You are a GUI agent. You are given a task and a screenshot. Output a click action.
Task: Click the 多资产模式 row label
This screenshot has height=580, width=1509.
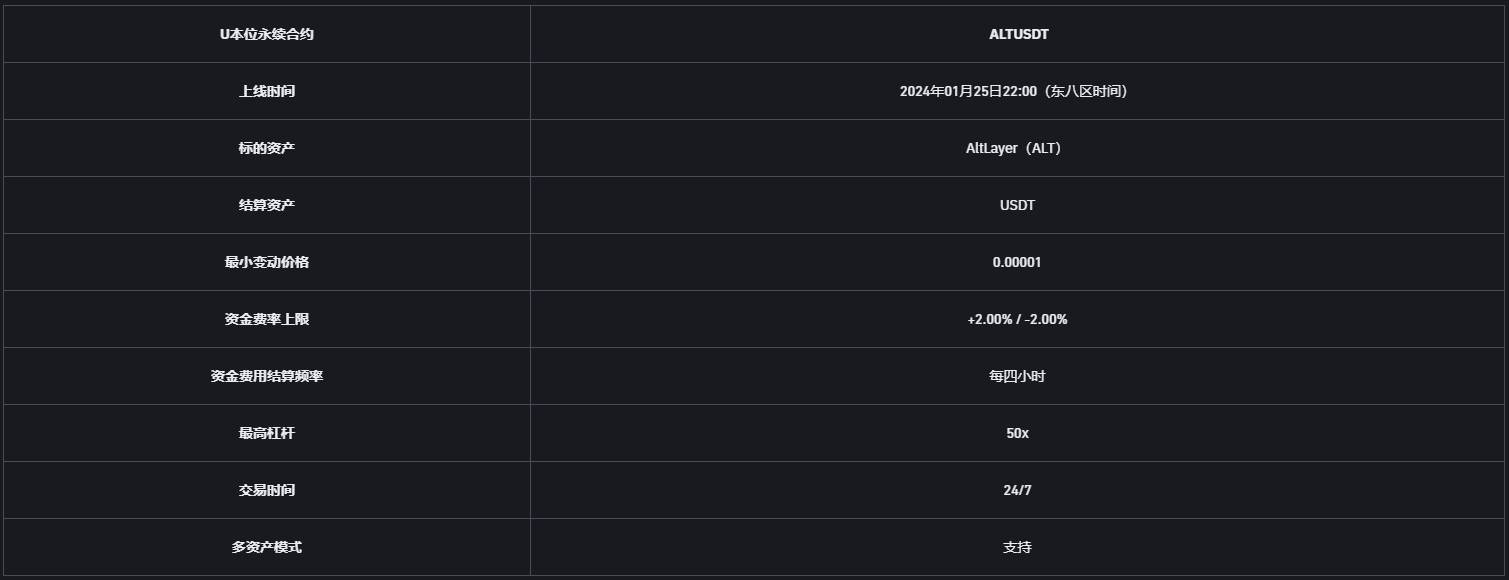pyautogui.click(x=267, y=547)
